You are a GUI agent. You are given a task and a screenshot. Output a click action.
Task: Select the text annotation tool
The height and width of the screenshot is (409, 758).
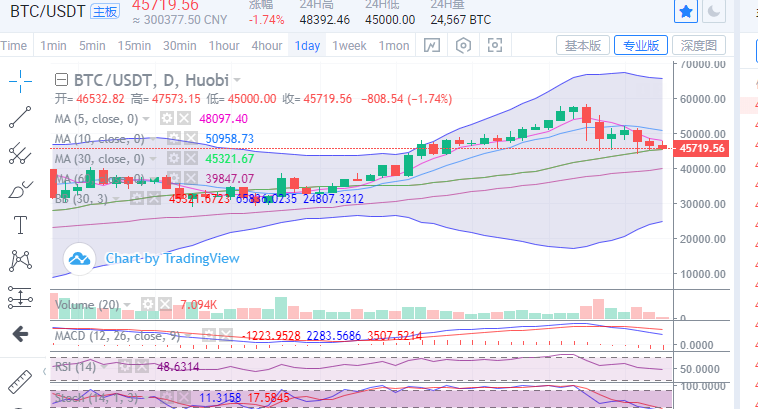20,225
